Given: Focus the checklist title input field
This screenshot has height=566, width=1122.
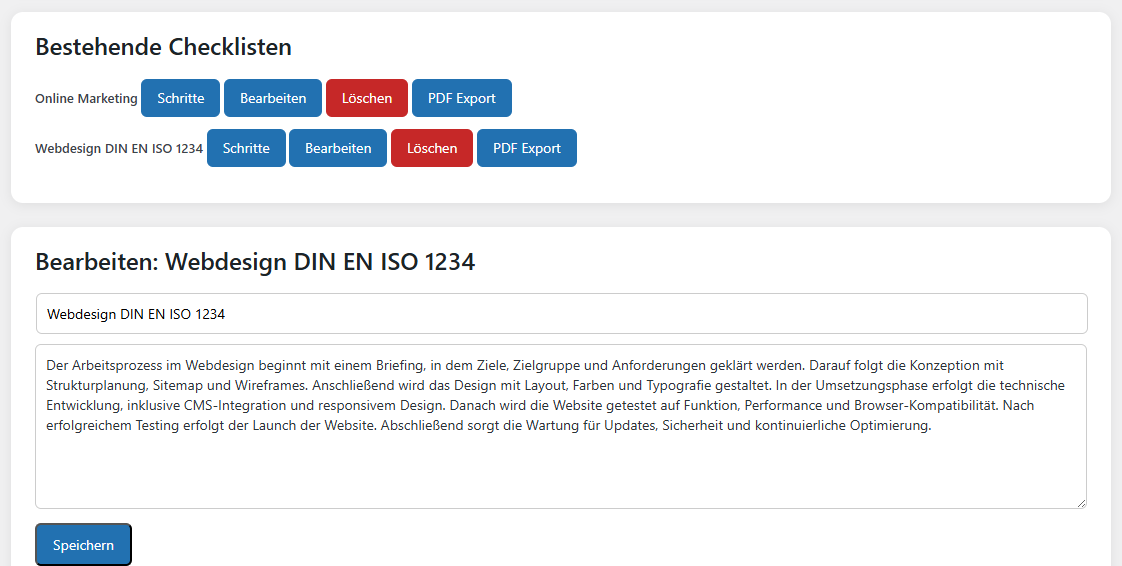Looking at the screenshot, I should point(561,314).
